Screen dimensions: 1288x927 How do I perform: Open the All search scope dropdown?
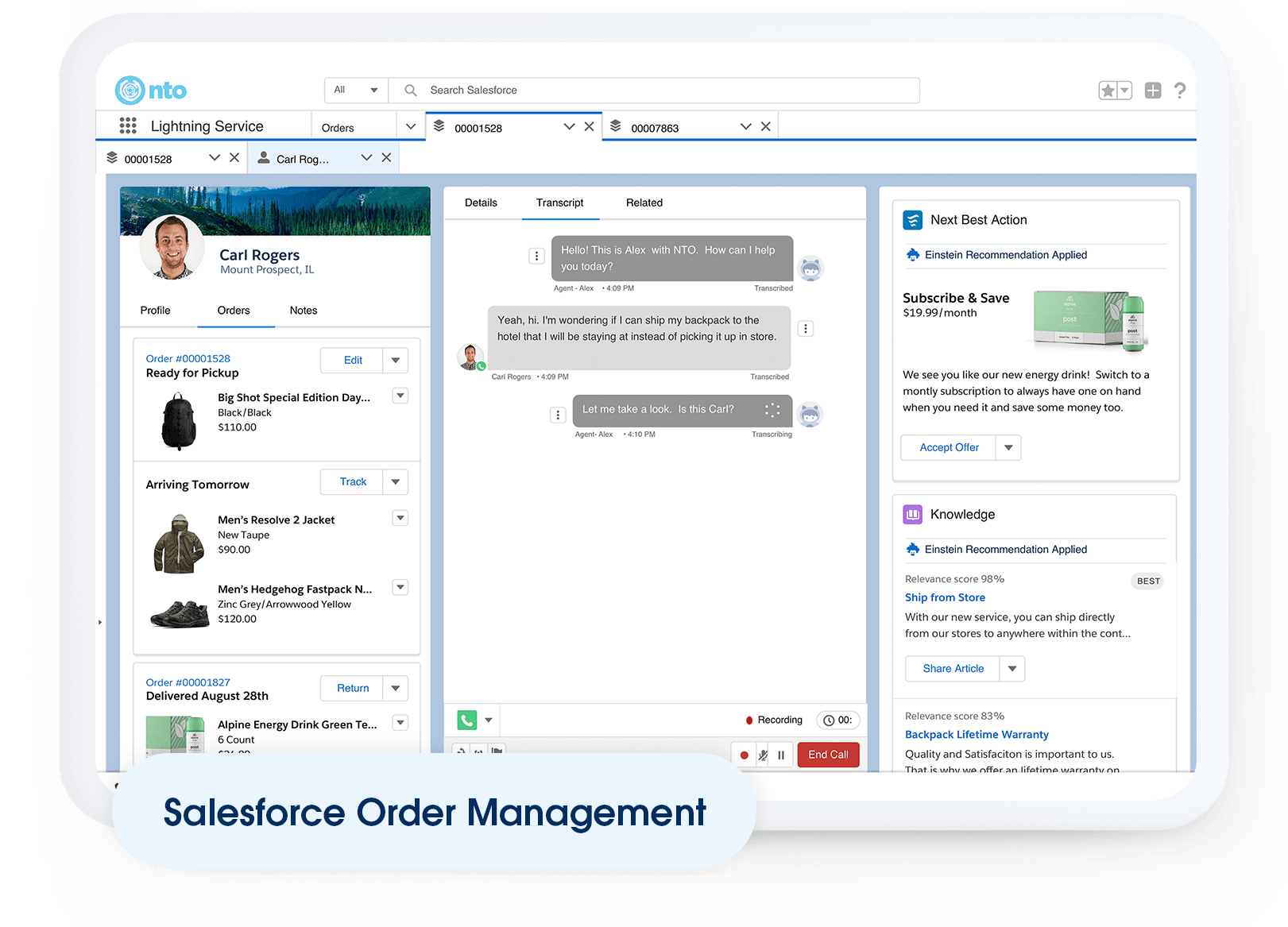(x=356, y=91)
